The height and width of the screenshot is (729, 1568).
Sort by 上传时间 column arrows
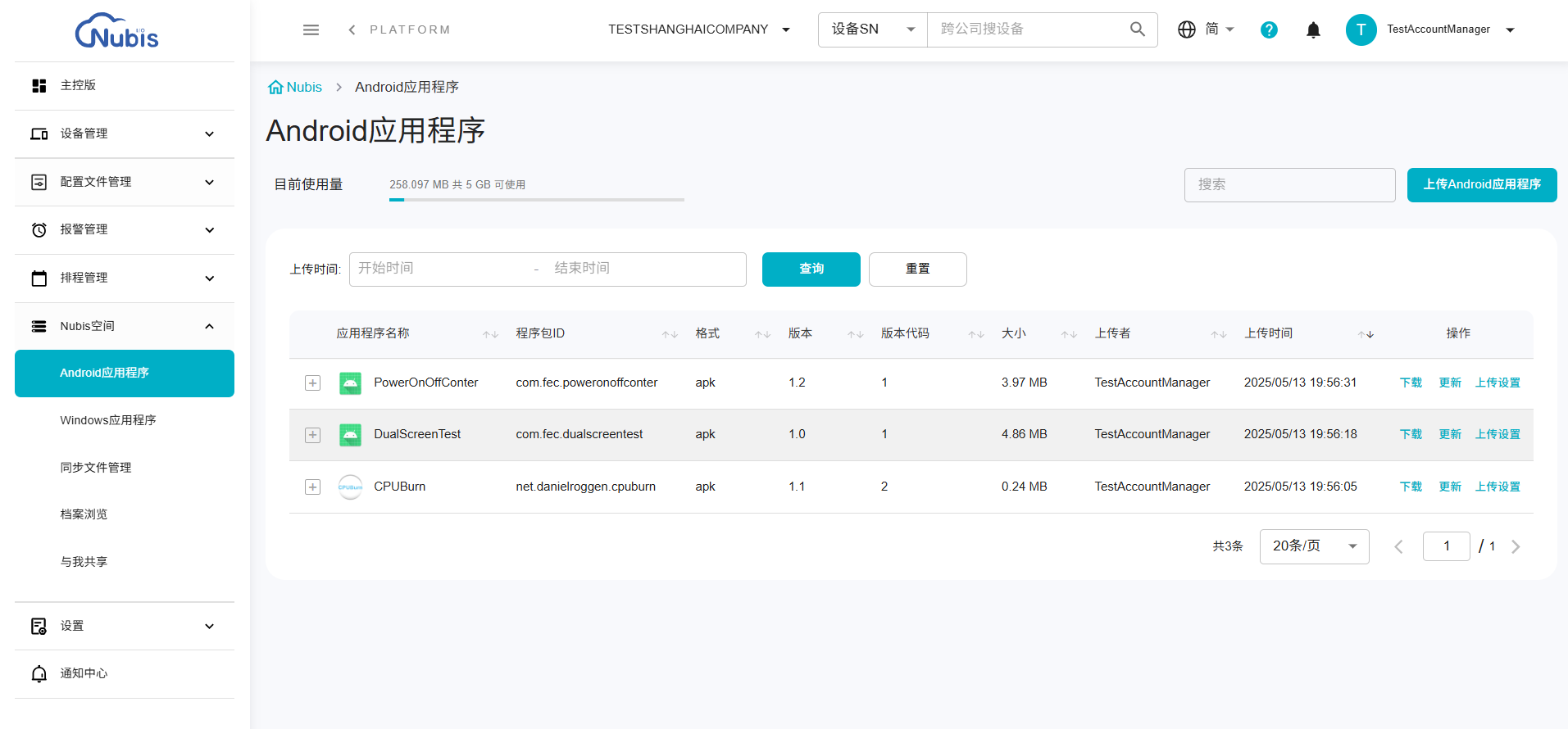tap(1366, 334)
